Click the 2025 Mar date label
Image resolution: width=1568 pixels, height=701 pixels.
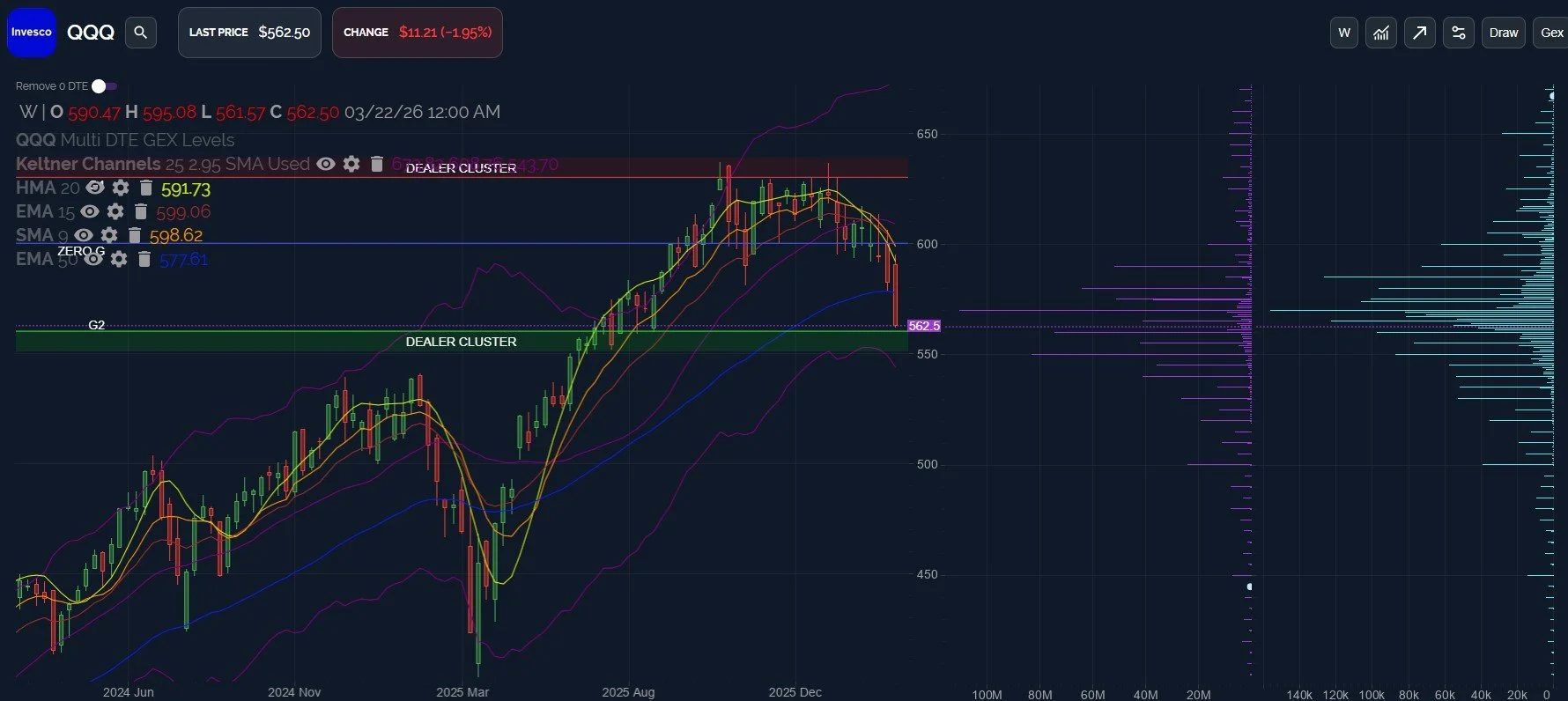[x=462, y=692]
